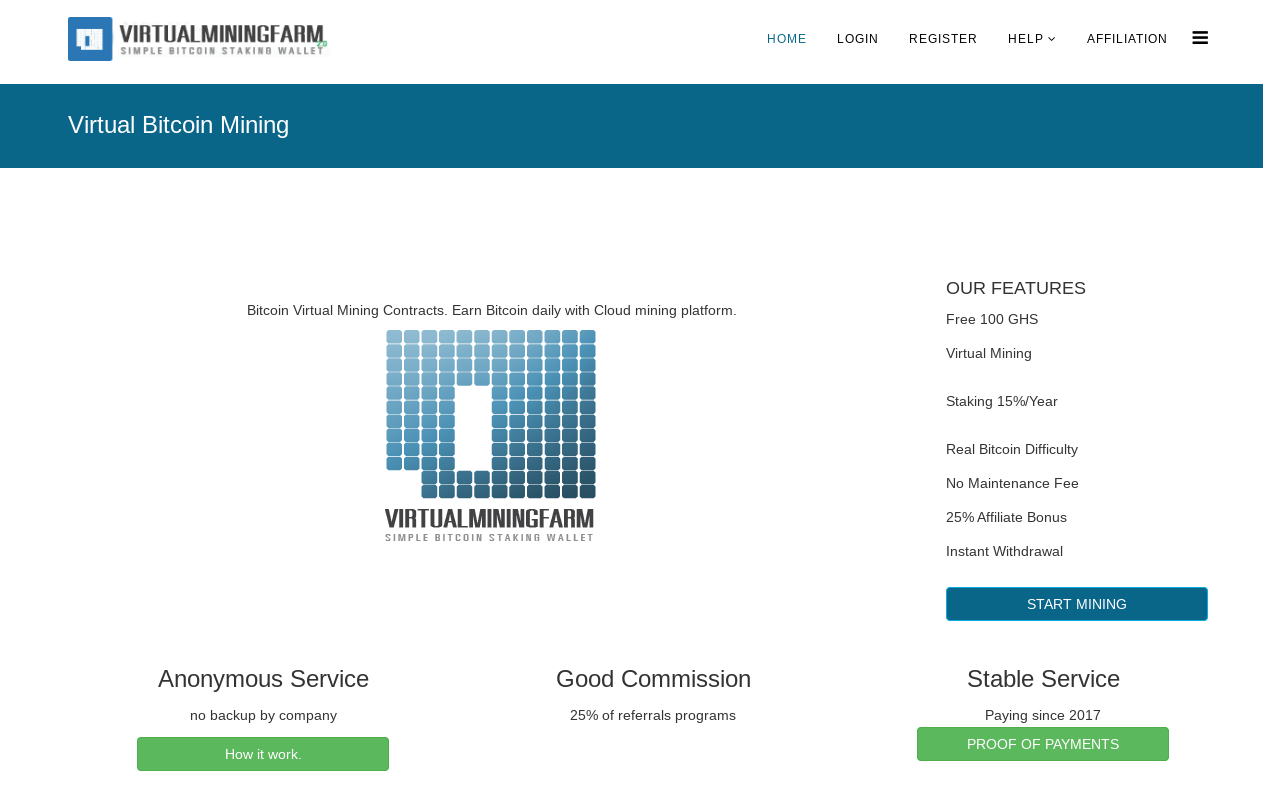Expand the HELP dropdown menu

click(1032, 39)
